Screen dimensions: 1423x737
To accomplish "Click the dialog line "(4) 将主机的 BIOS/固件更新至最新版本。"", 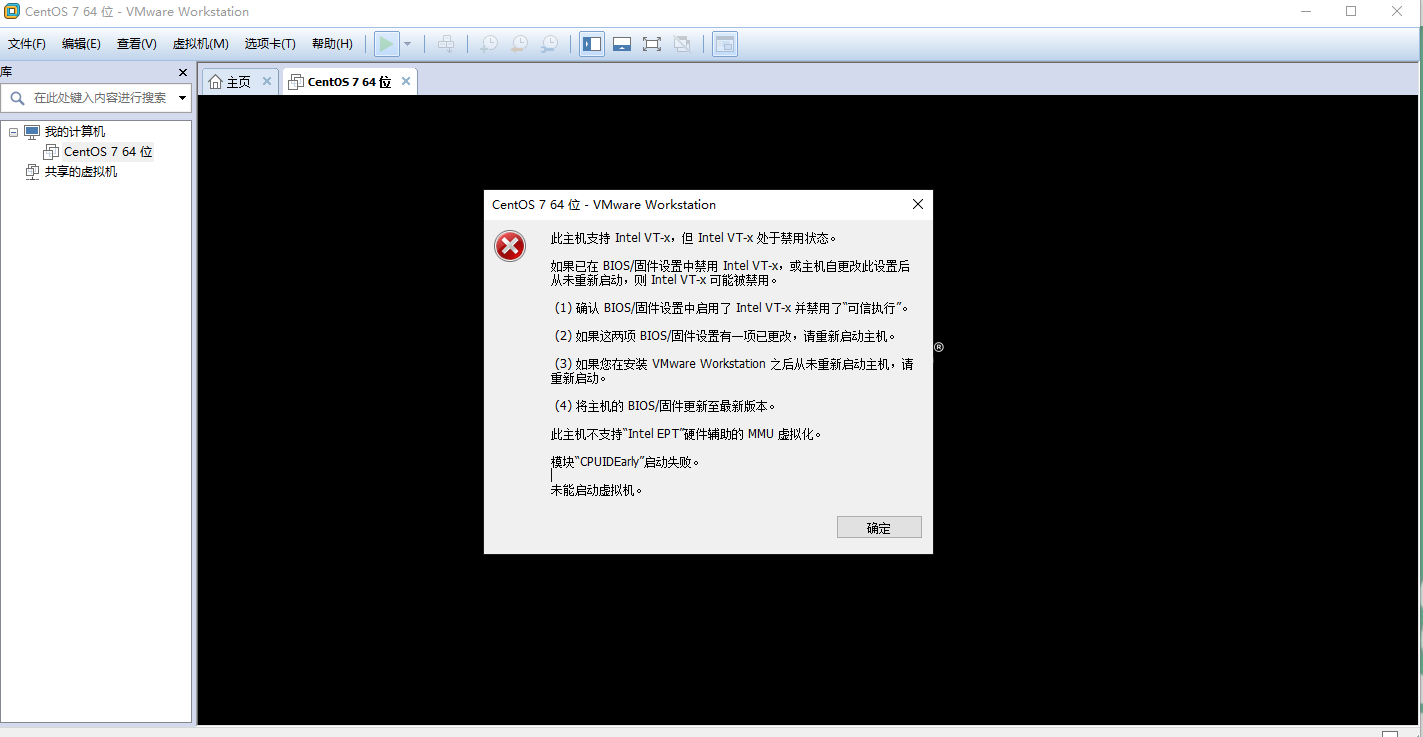I will pos(664,406).
